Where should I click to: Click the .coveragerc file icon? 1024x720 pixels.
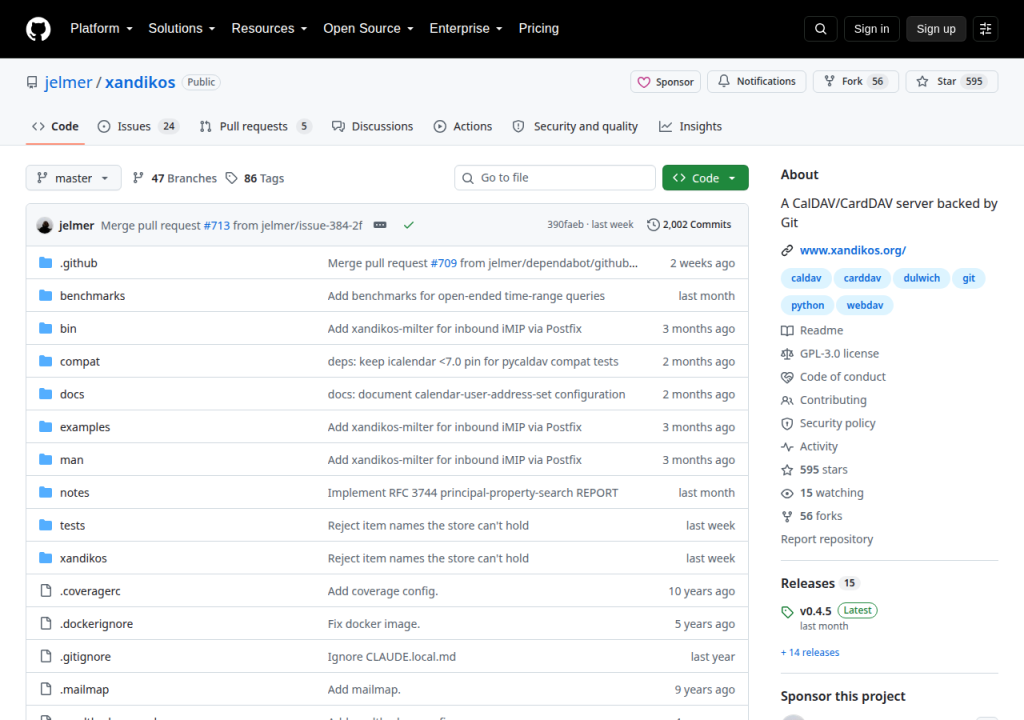[x=46, y=591]
